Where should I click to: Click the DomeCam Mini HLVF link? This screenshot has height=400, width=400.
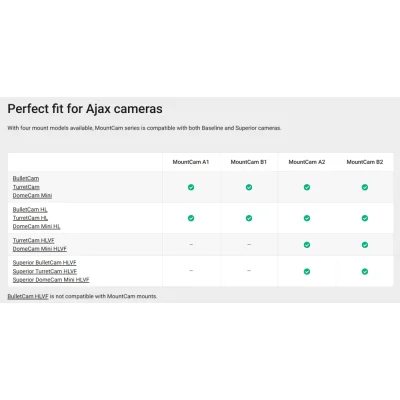click(40, 249)
